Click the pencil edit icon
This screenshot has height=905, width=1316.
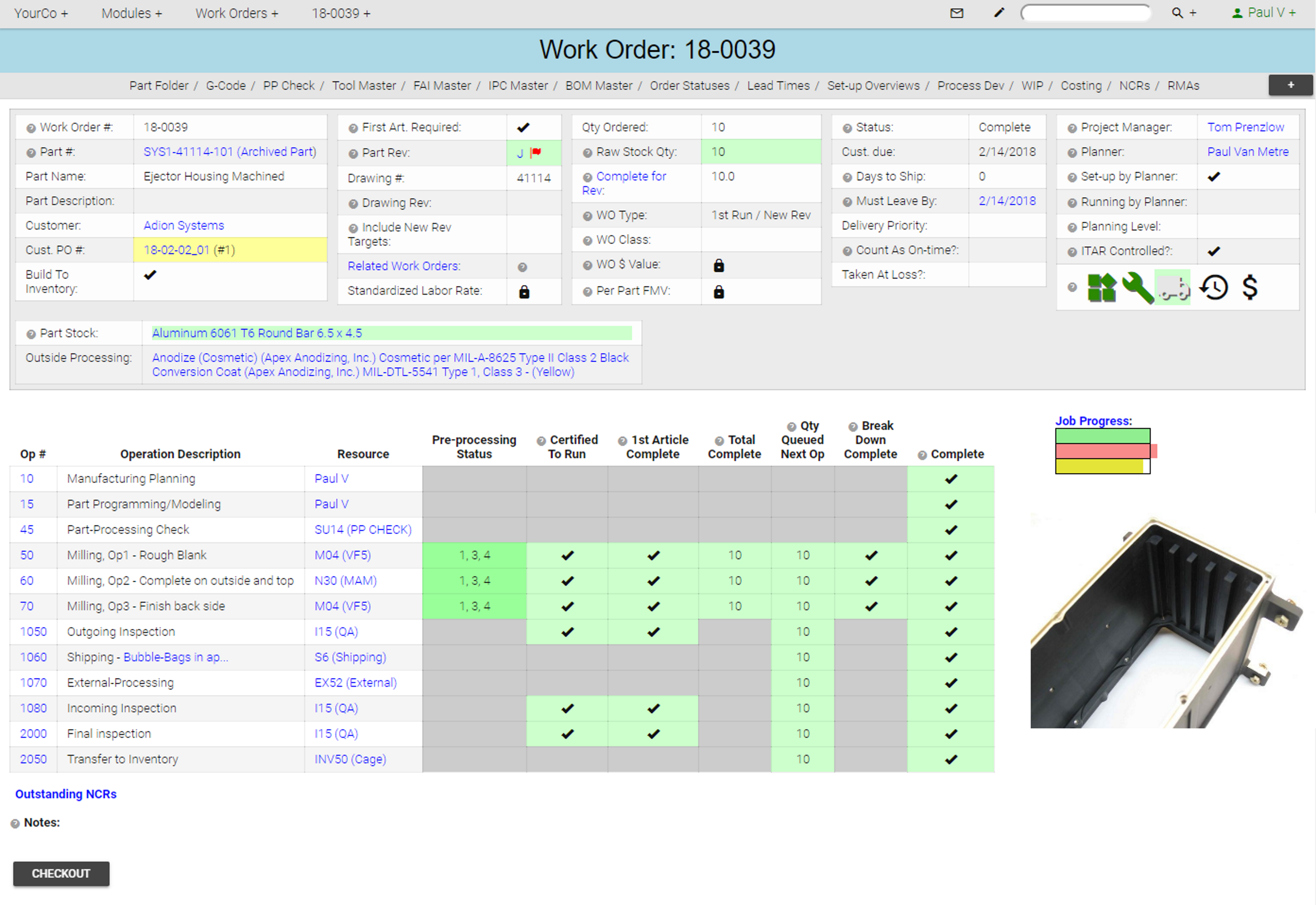click(x=999, y=13)
